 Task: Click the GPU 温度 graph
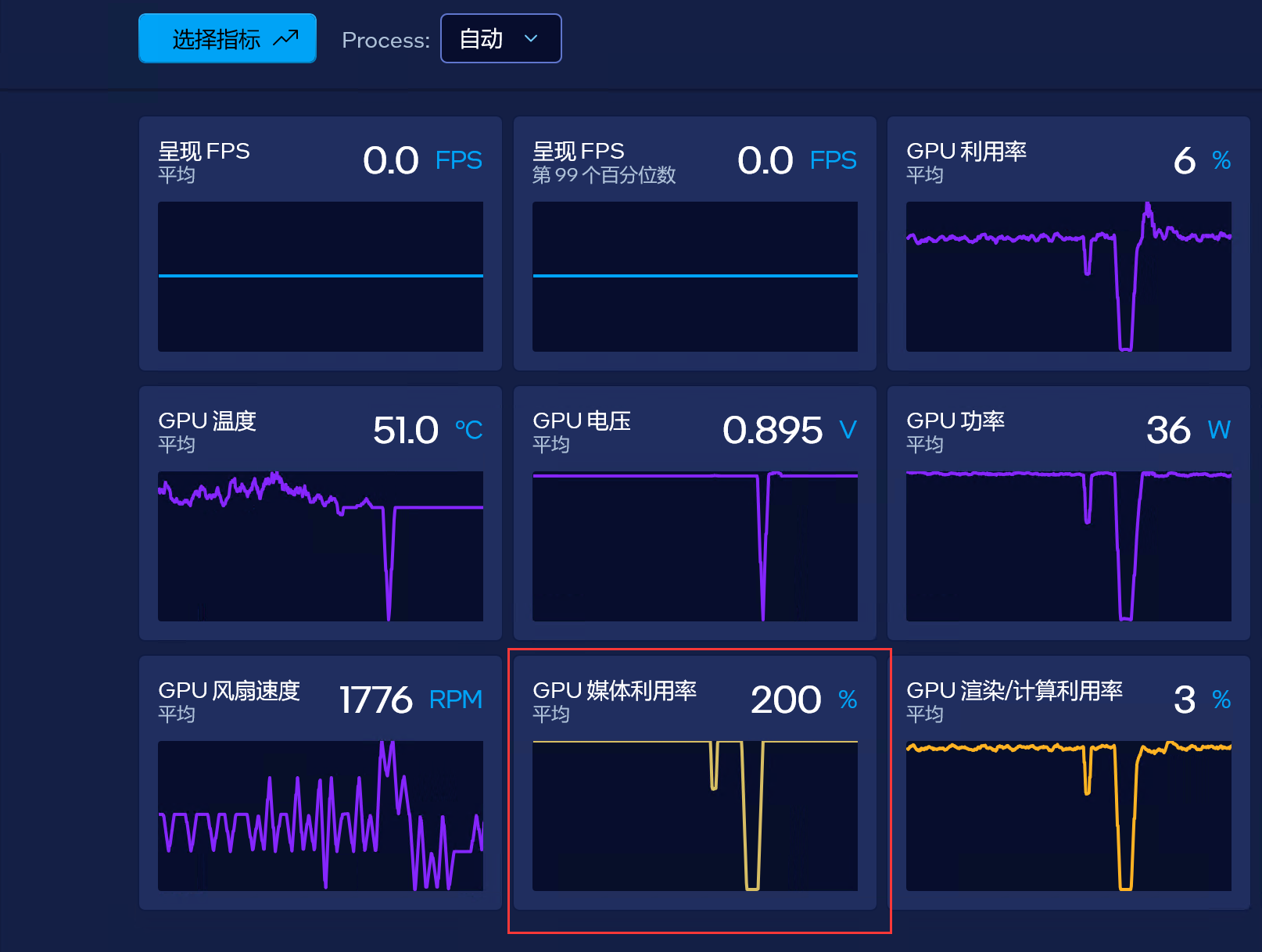coord(321,546)
